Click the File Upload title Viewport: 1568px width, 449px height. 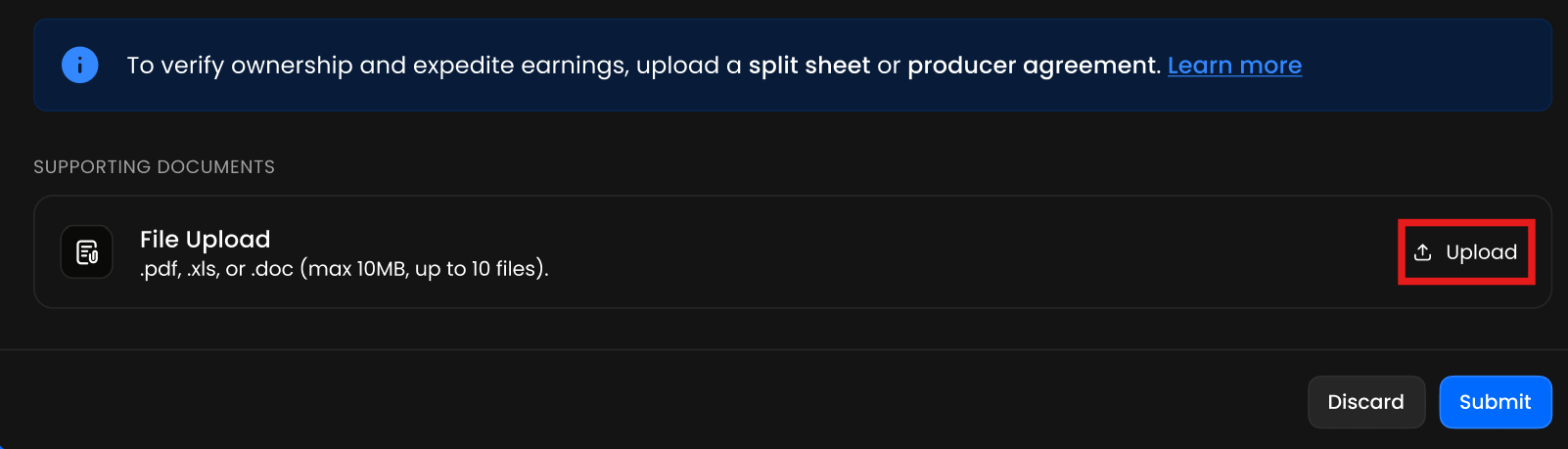click(205, 240)
